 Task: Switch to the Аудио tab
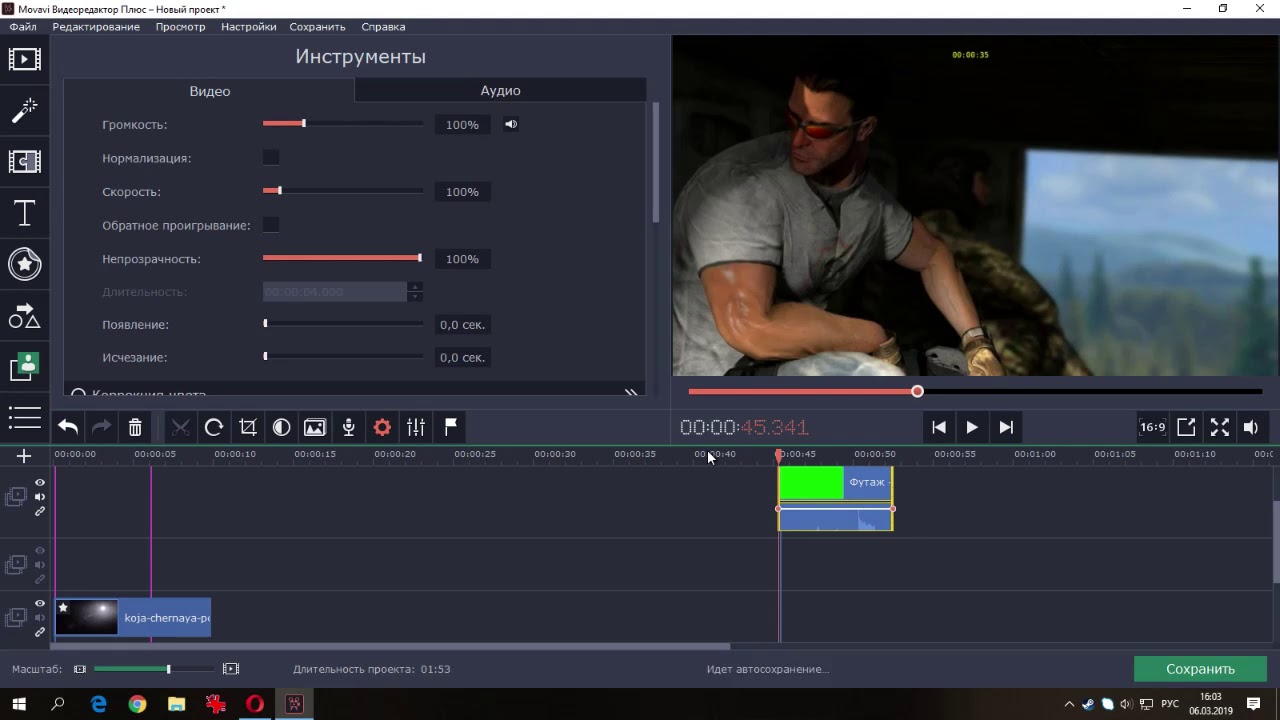[500, 91]
